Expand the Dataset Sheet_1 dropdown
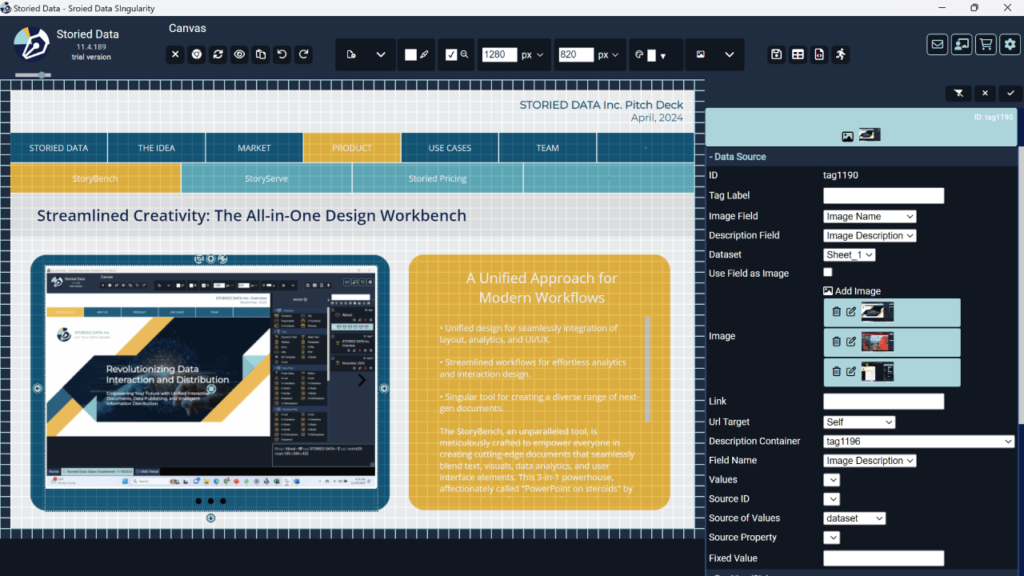 coord(849,255)
